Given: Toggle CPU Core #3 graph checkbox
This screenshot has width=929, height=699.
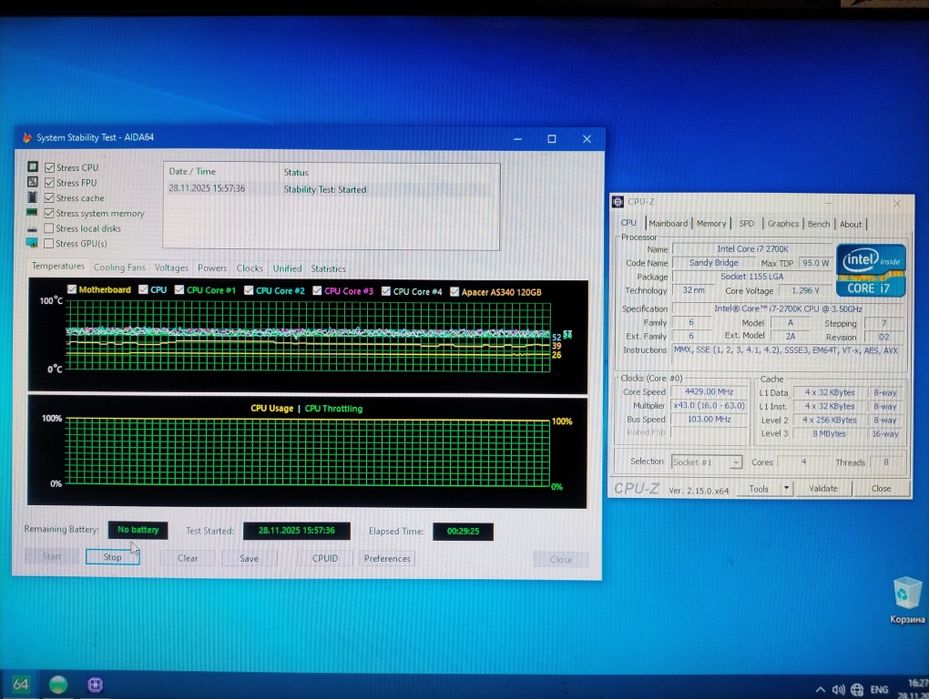Looking at the screenshot, I should tap(318, 291).
